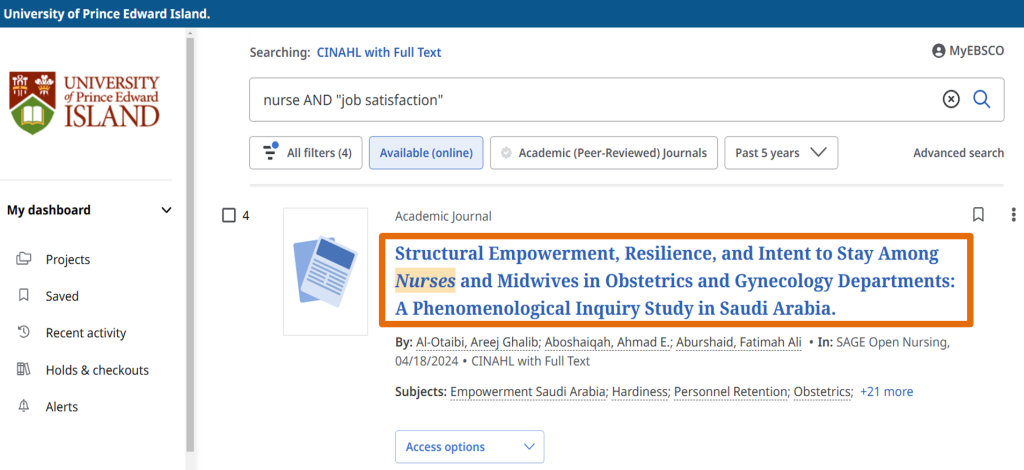This screenshot has height=470, width=1024.
Task: Open the Past 5 years dropdown
Action: point(781,153)
